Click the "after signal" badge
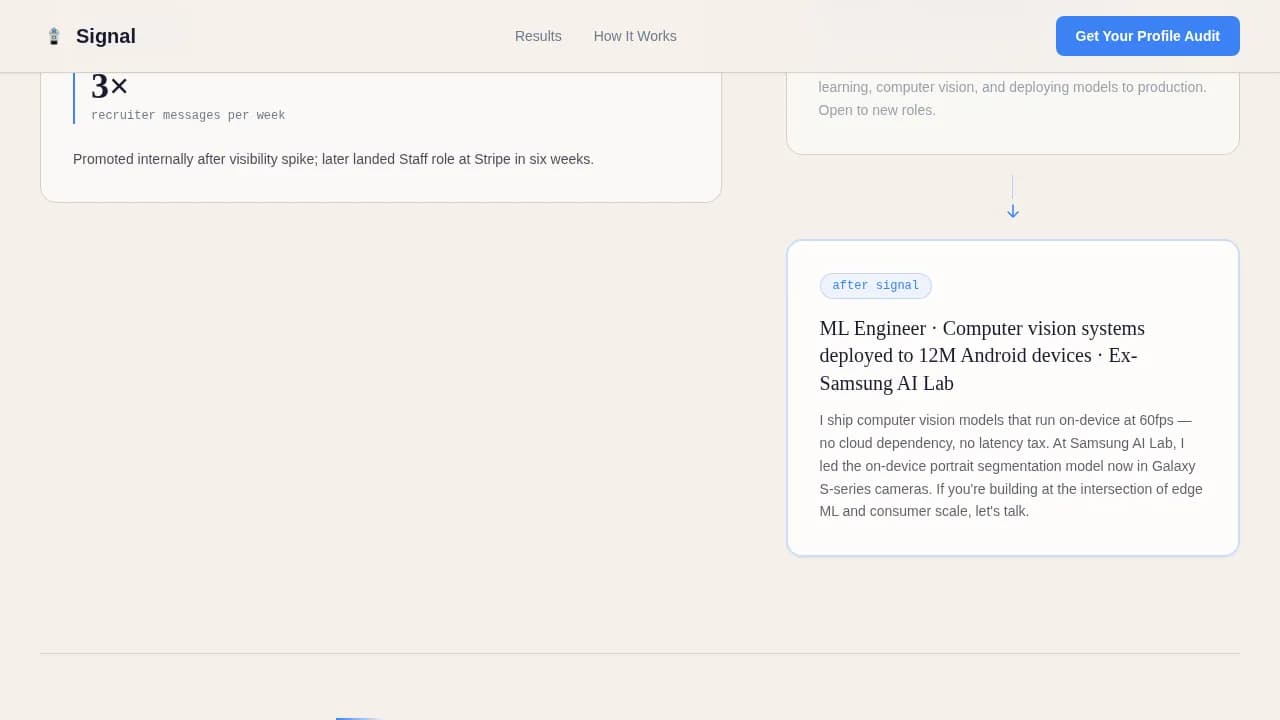 coord(876,286)
